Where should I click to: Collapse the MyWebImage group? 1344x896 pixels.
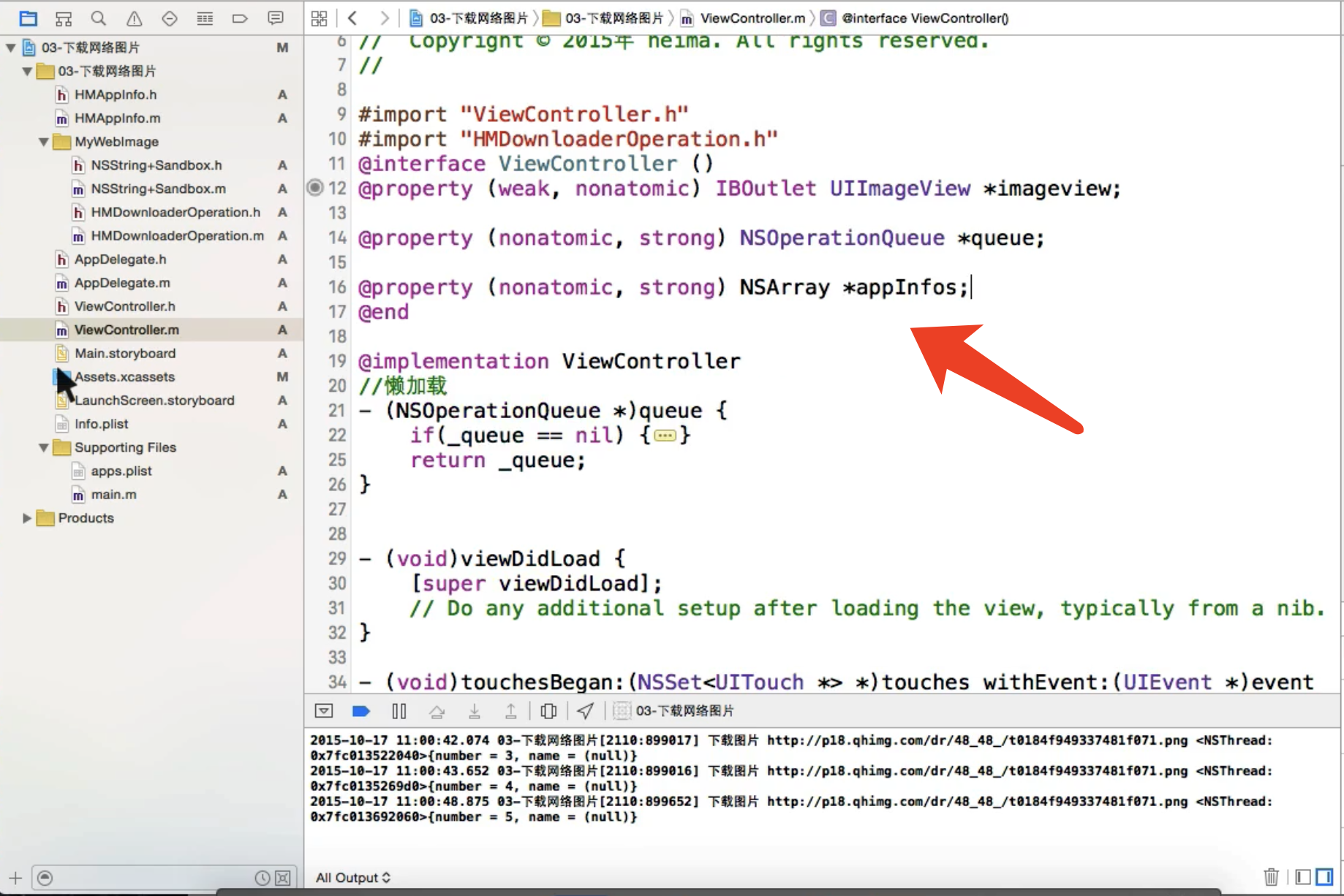click(x=44, y=142)
